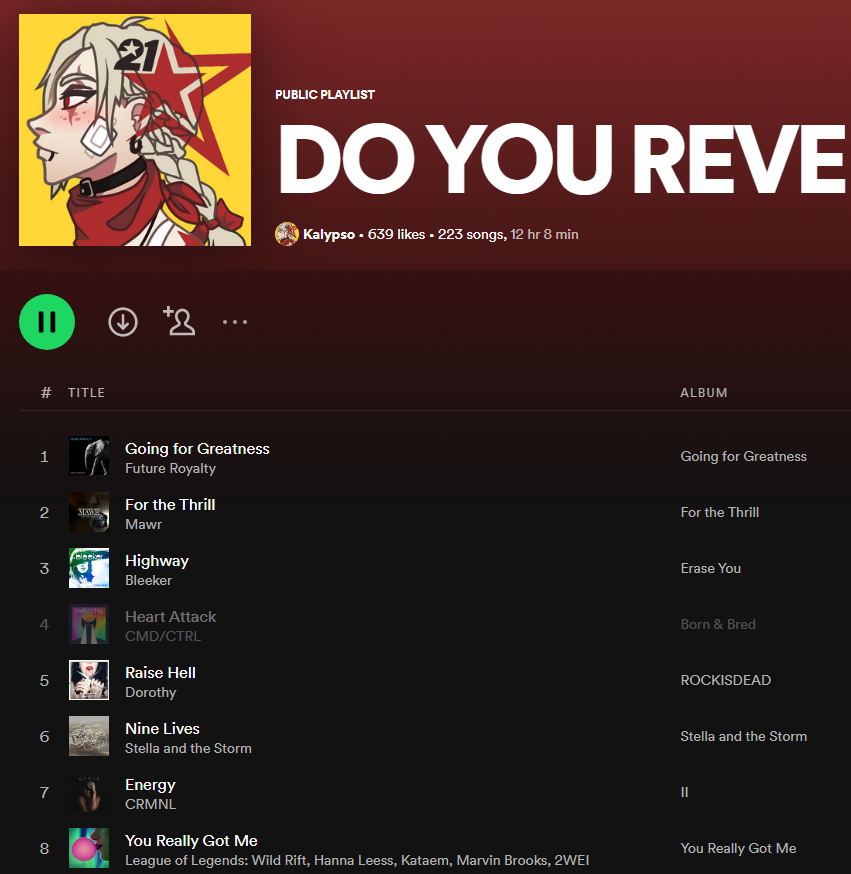Select the Raise Hell track title

pyautogui.click(x=161, y=673)
